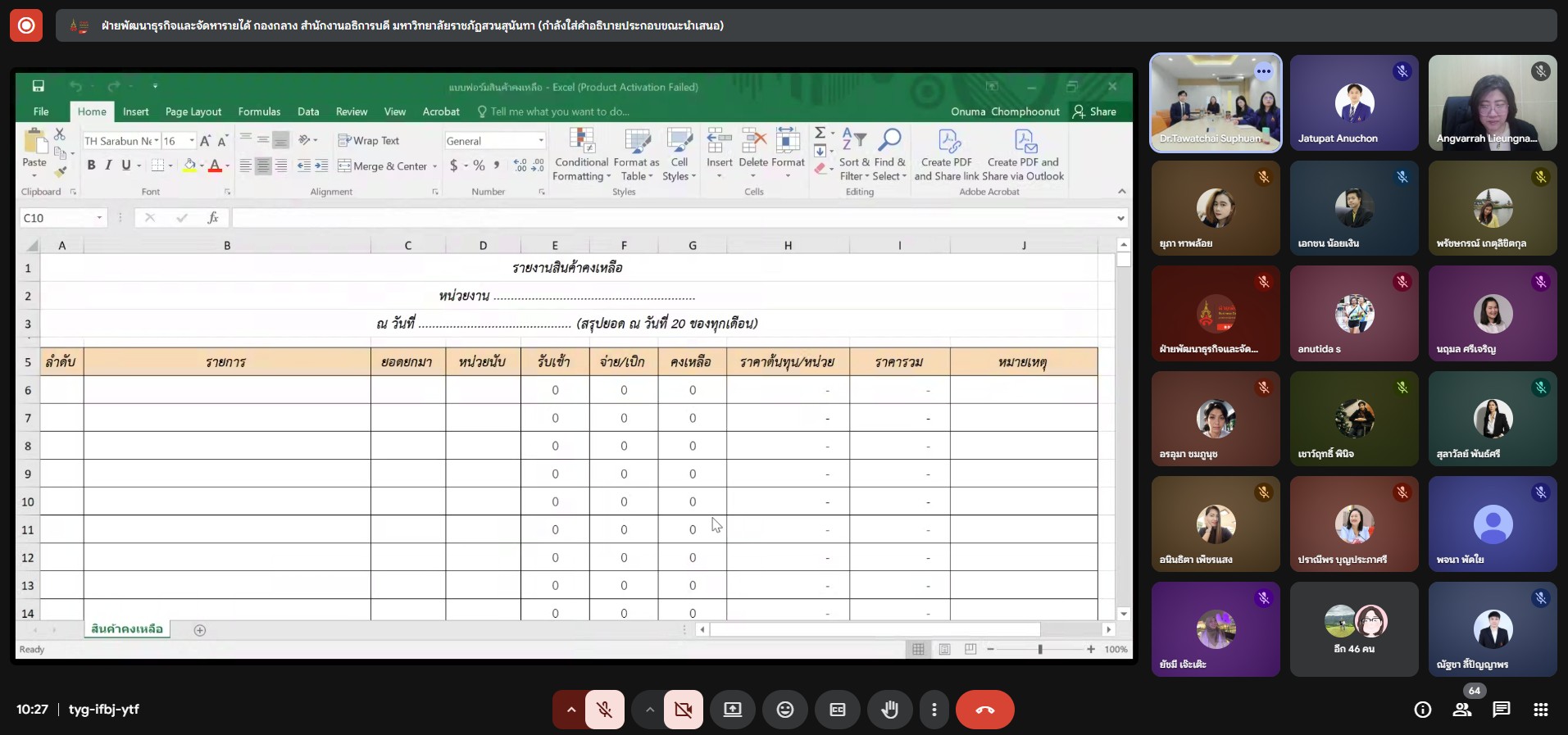Open the emoji reactions button
Screen dimensions: 1568x735
(784, 710)
